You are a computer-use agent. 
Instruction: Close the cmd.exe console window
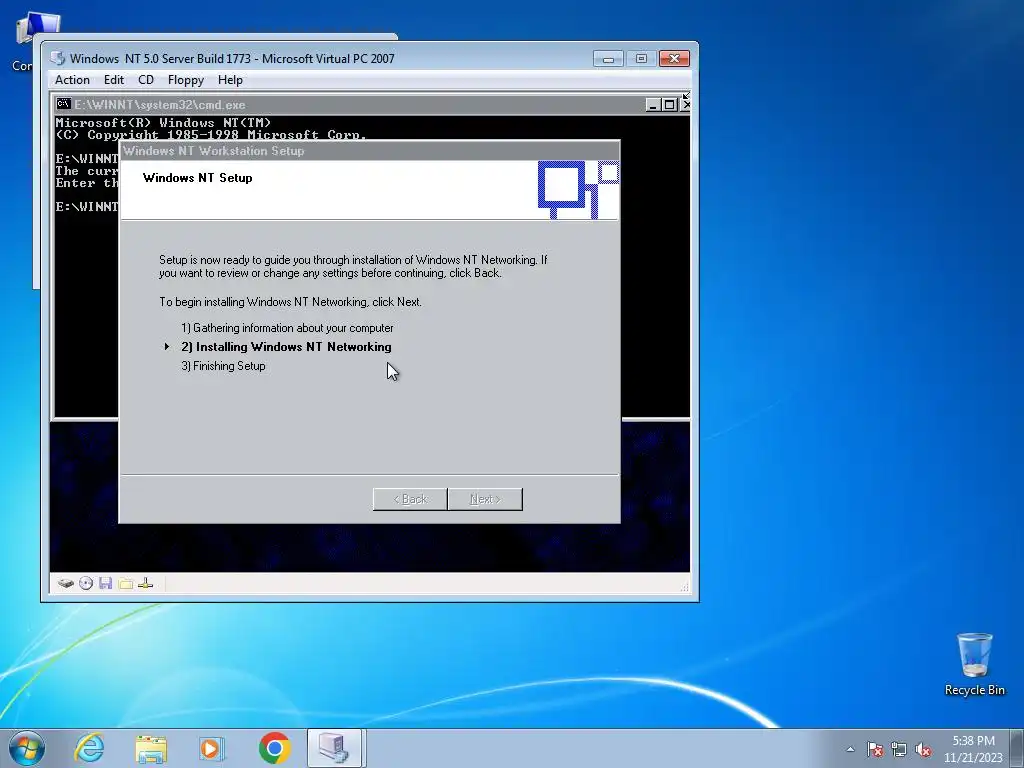pyautogui.click(x=684, y=104)
